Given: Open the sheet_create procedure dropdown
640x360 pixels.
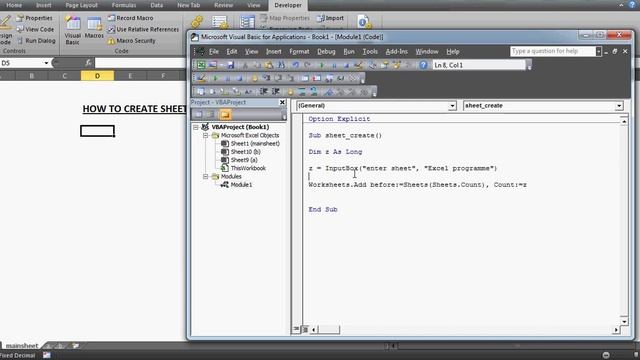Looking at the screenshot, I should [x=619, y=106].
